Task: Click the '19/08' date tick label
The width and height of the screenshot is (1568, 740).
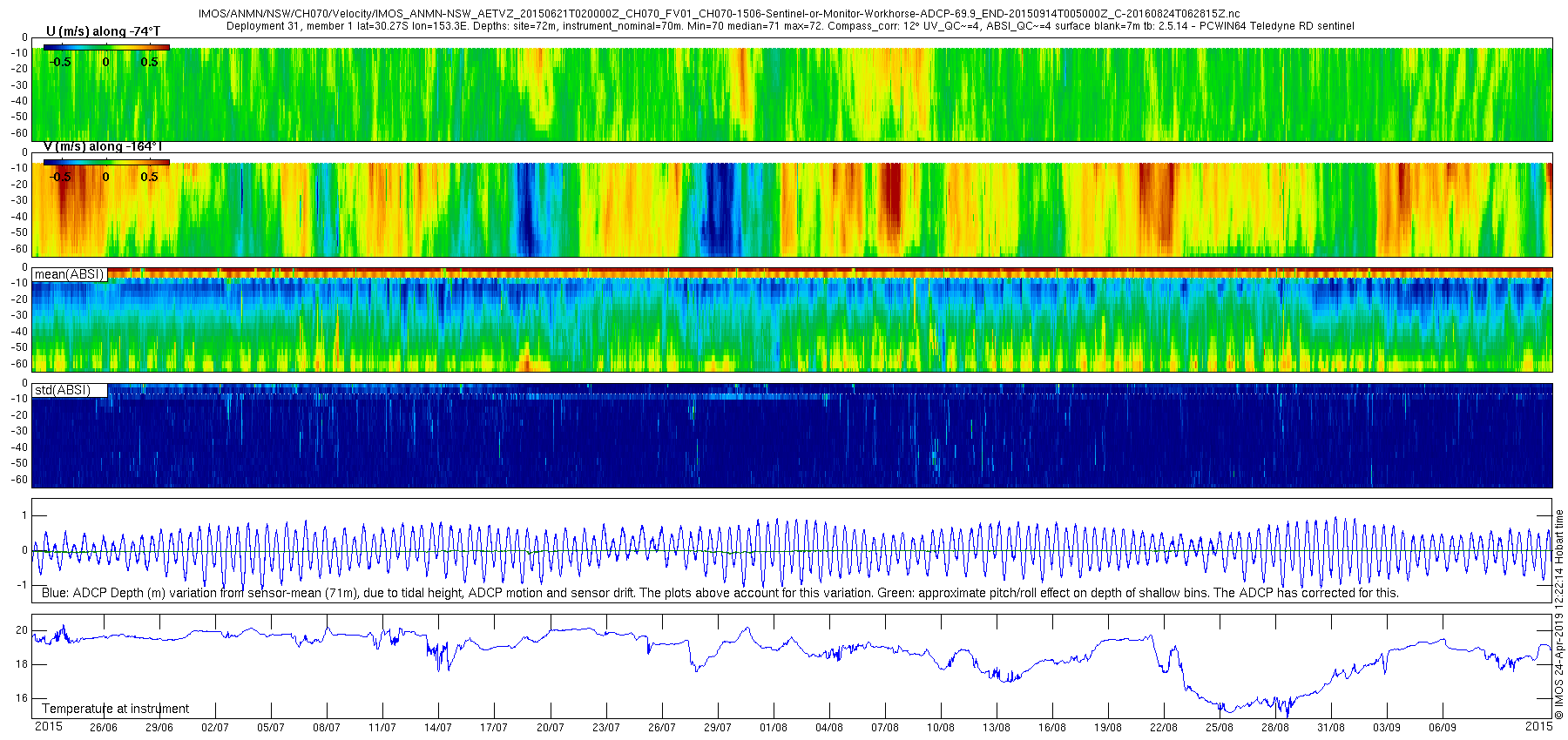Action: click(x=1107, y=728)
